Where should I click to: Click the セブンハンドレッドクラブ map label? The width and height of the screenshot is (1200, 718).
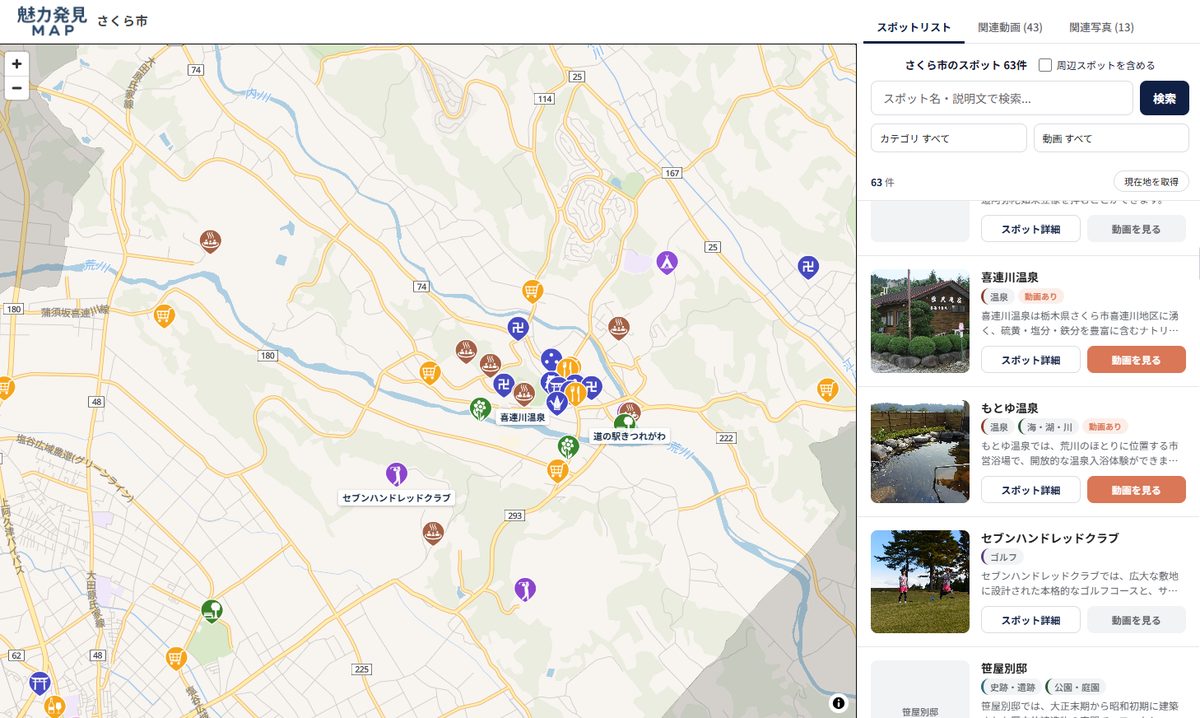396,497
